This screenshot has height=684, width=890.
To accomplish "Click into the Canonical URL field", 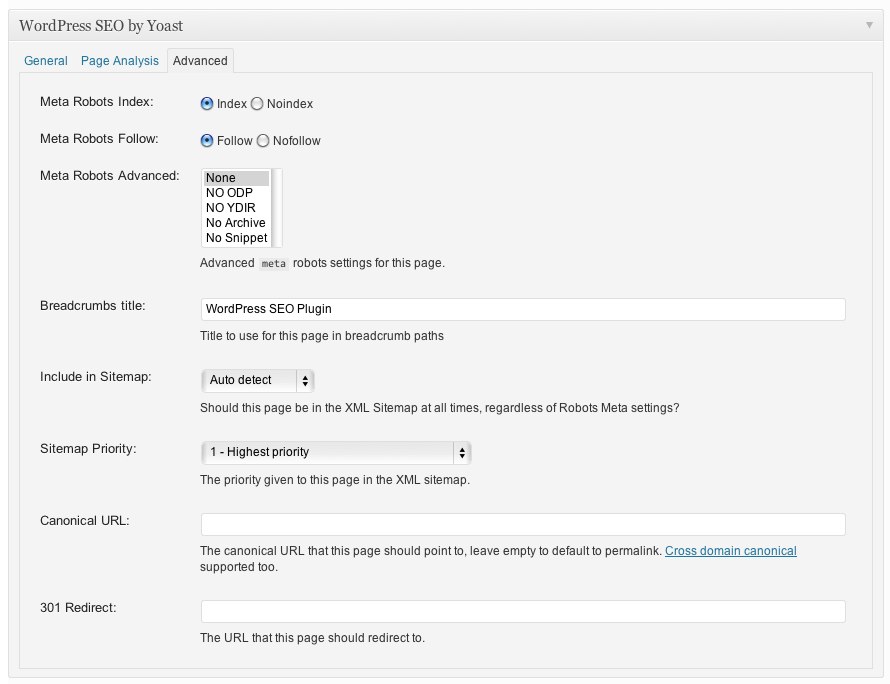I will pos(523,524).
